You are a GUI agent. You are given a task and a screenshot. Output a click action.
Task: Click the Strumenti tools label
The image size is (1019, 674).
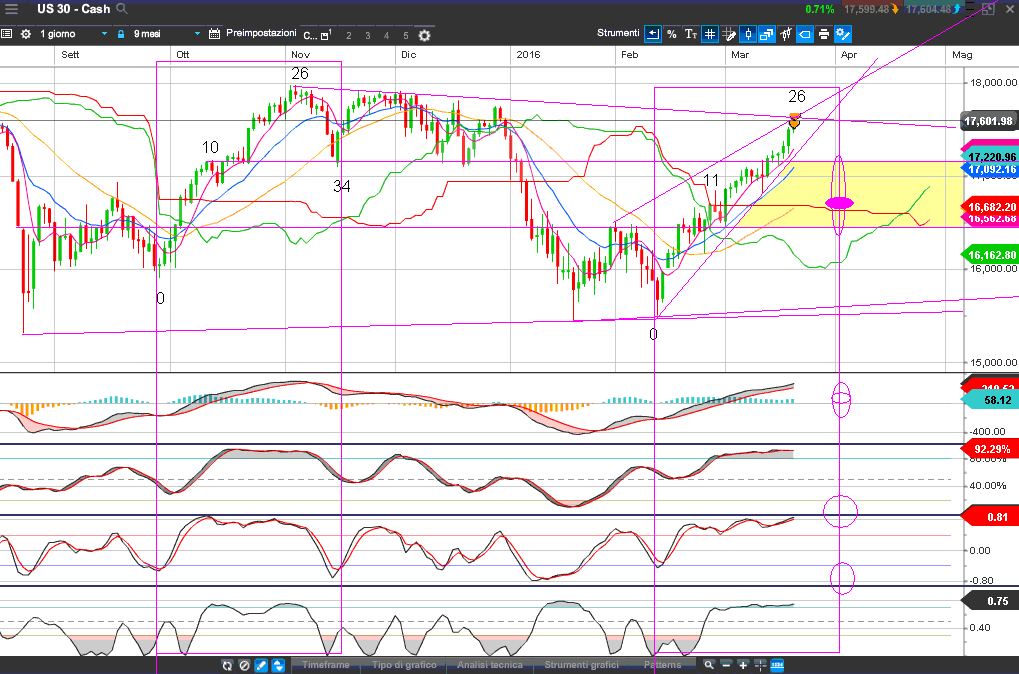point(618,32)
